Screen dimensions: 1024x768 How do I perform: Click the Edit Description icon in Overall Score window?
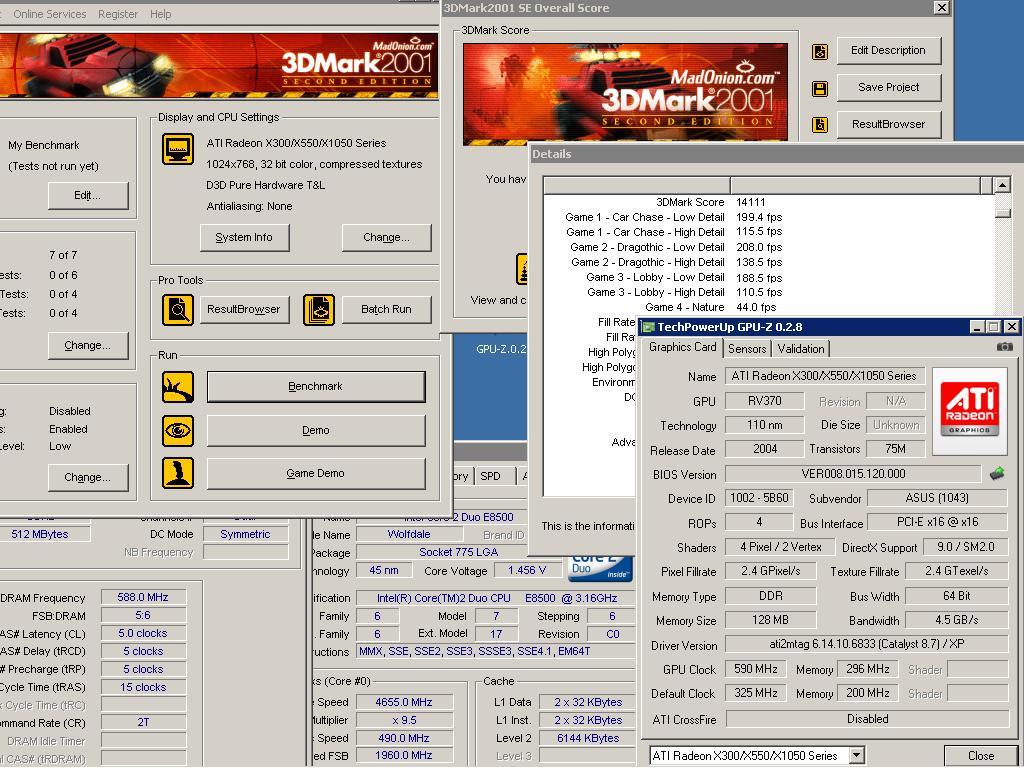[820, 52]
